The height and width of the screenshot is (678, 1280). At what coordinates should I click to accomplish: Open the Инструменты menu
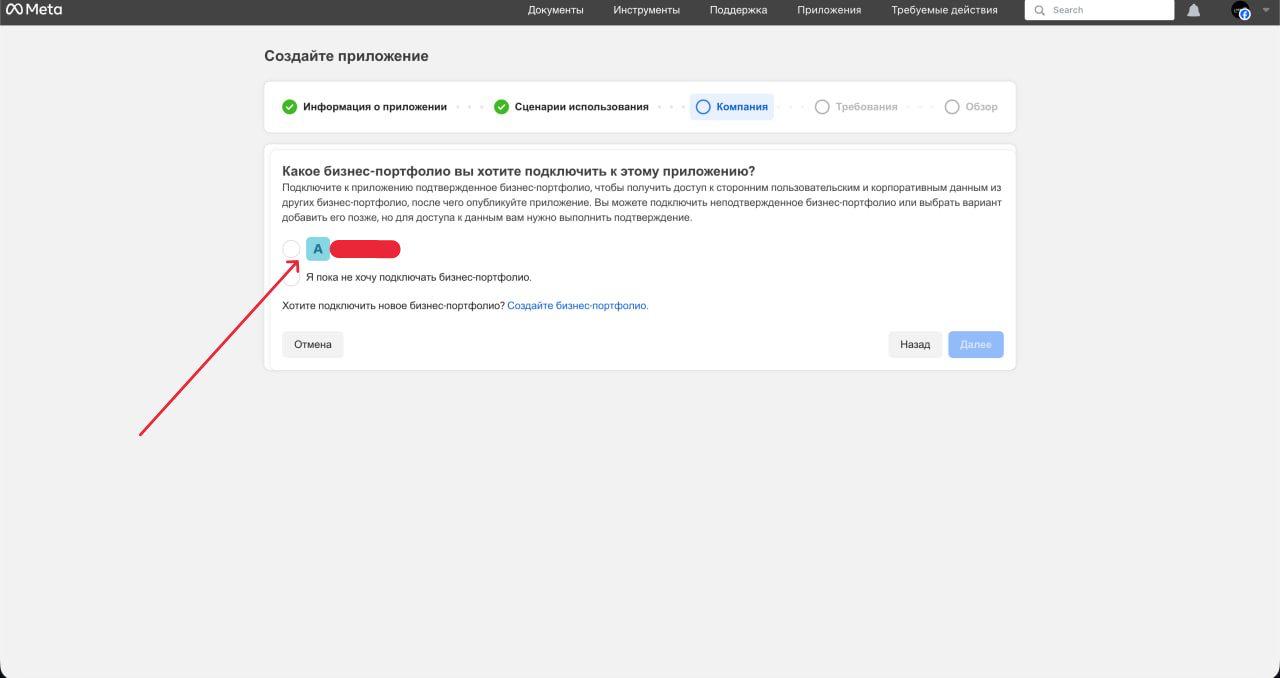(646, 10)
